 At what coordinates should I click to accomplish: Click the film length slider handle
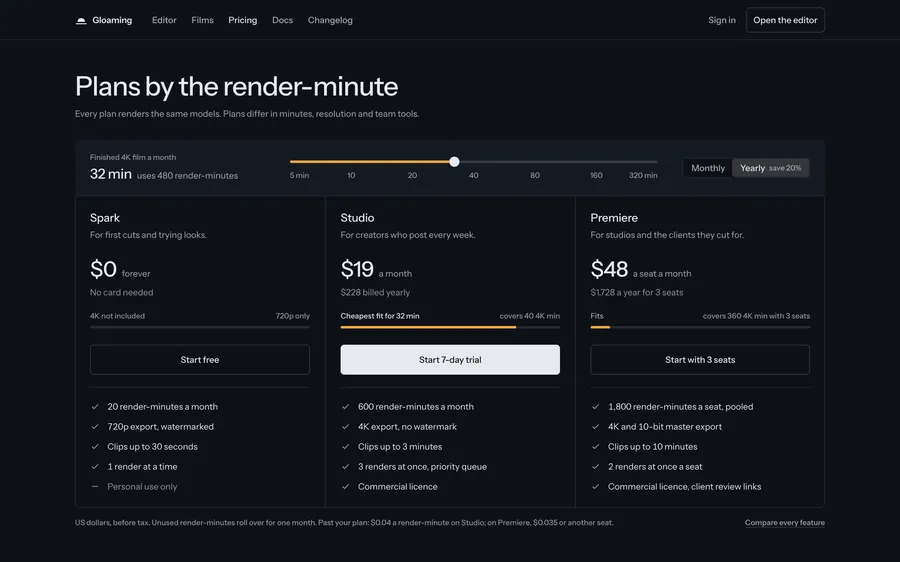(x=454, y=162)
